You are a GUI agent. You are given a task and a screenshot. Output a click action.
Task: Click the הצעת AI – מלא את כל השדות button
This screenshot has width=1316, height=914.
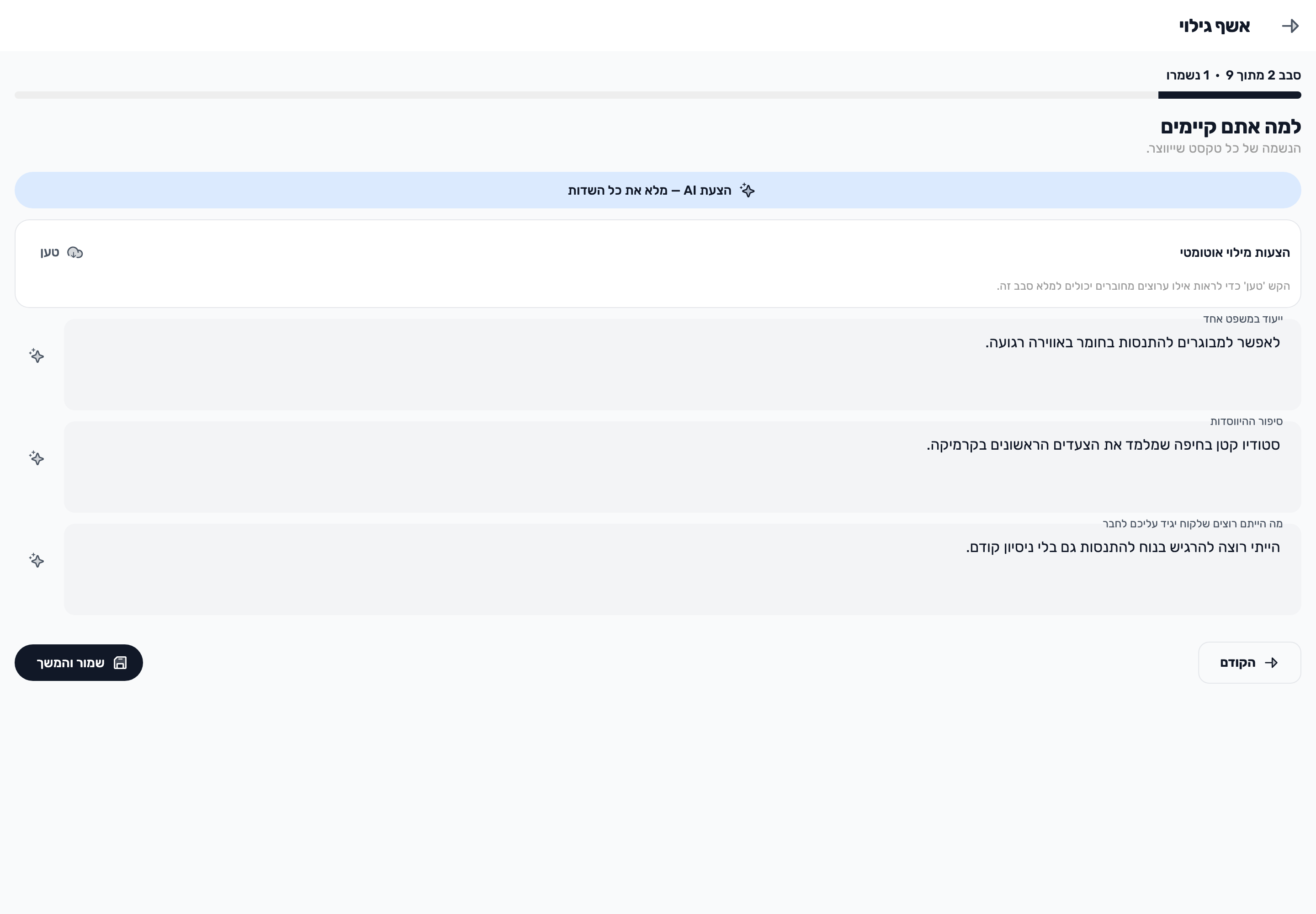click(x=658, y=190)
